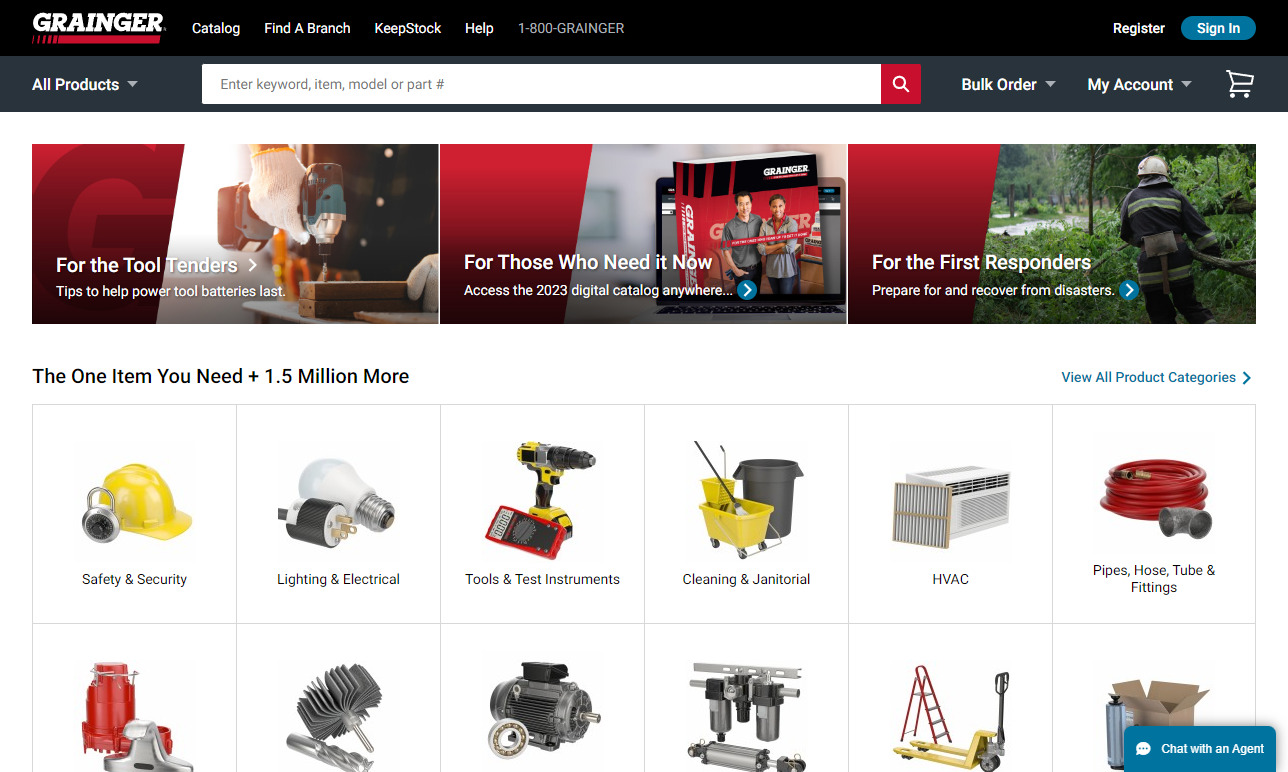Focus the keyword search input field
Viewport: 1288px width, 772px height.
pyautogui.click(x=540, y=84)
